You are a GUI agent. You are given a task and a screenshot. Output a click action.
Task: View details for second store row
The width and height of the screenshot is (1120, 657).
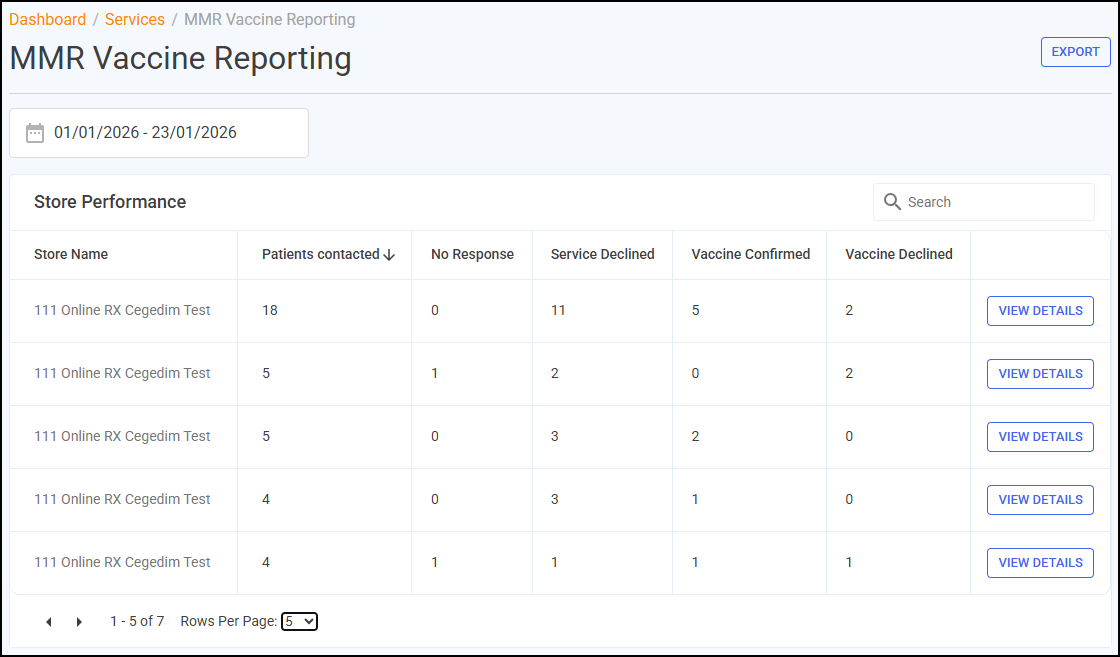[x=1040, y=373]
